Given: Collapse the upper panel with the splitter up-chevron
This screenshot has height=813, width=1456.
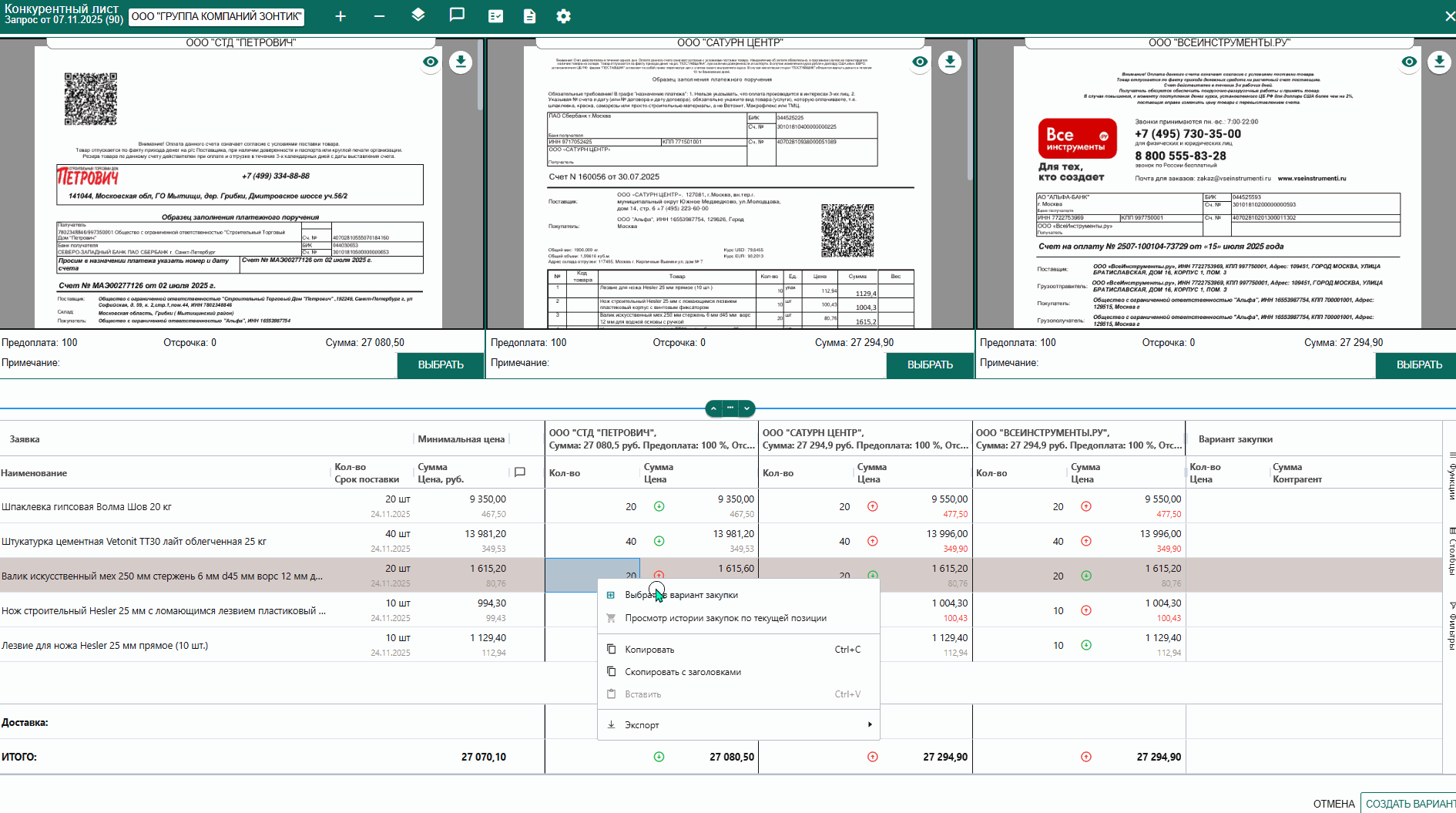Looking at the screenshot, I should click(713, 408).
